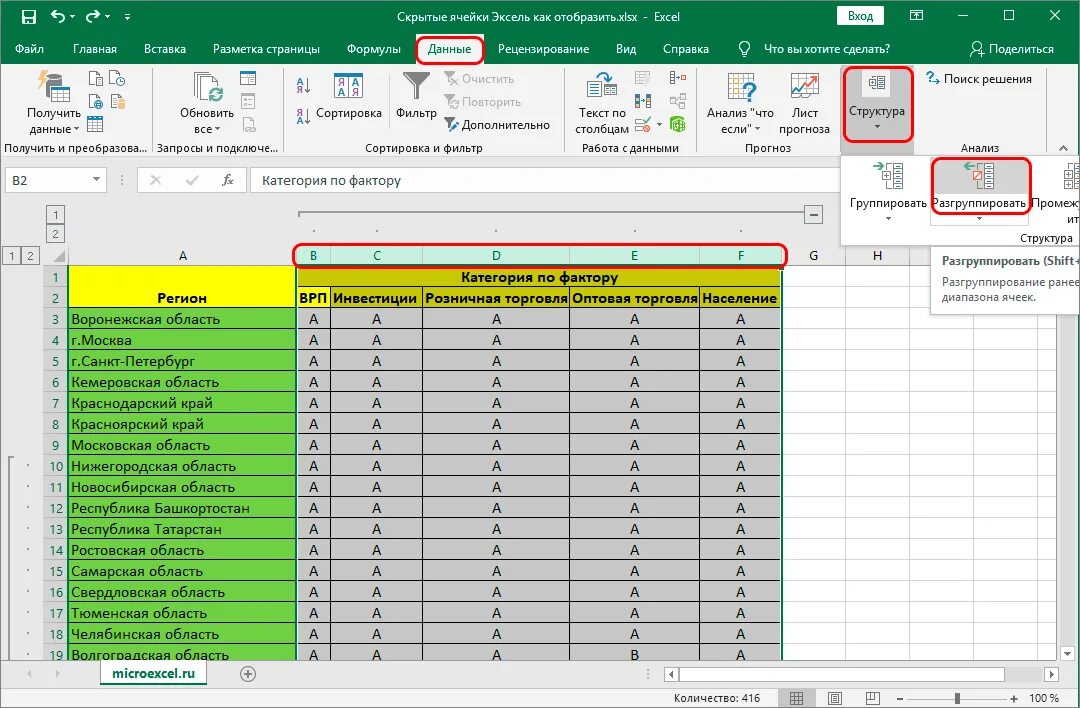Select row 10 header

[56, 466]
